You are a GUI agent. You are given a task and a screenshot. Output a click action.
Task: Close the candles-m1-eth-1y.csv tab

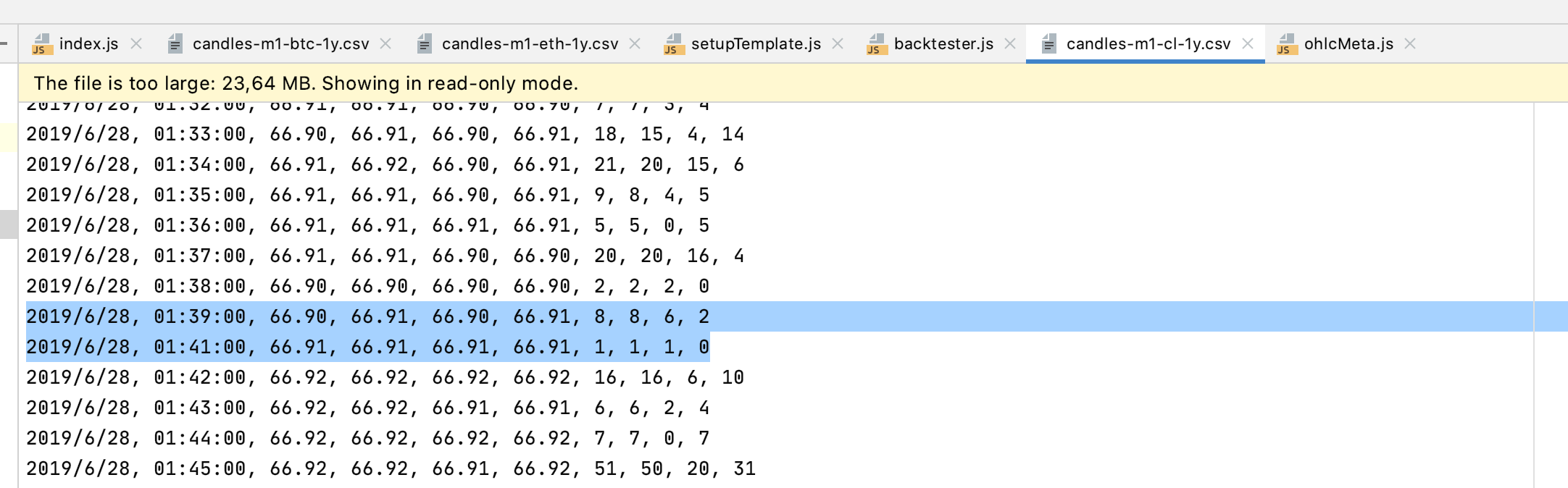coord(635,44)
